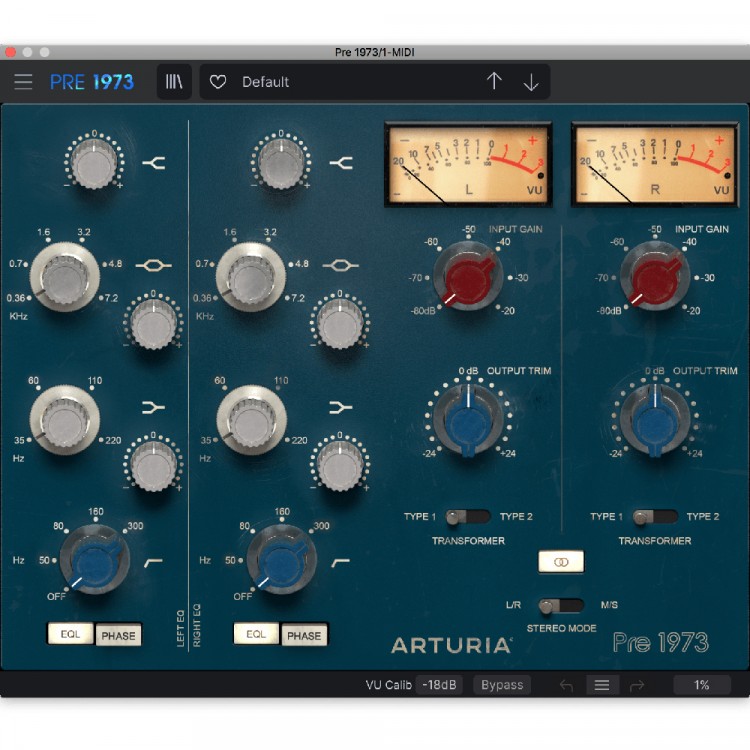The width and height of the screenshot is (750, 750).
Task: Click the left channel red Input Gain knob
Action: pyautogui.click(x=468, y=276)
